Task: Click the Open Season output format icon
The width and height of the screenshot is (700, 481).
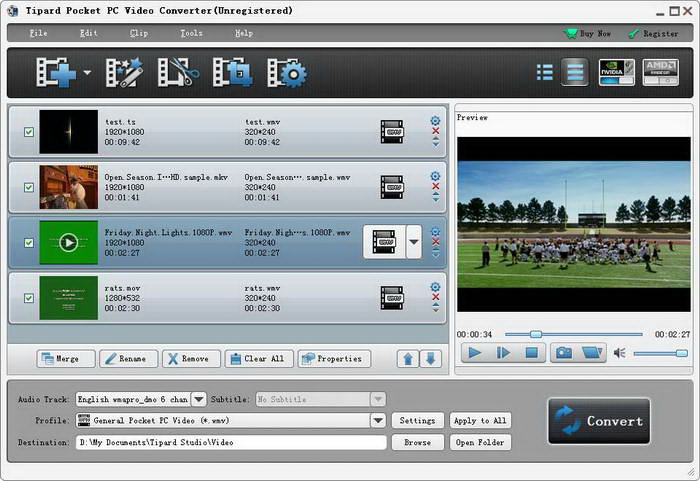Action: [x=392, y=187]
